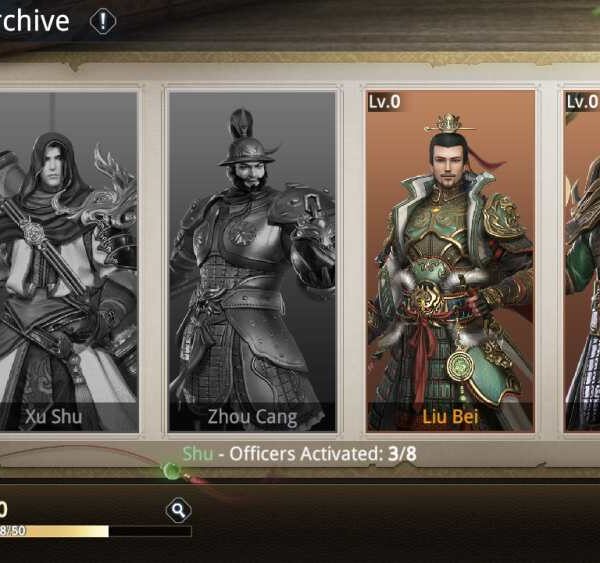This screenshot has width=600, height=563.
Task: Click Liu Bei's golden crown
Action: 449,124
